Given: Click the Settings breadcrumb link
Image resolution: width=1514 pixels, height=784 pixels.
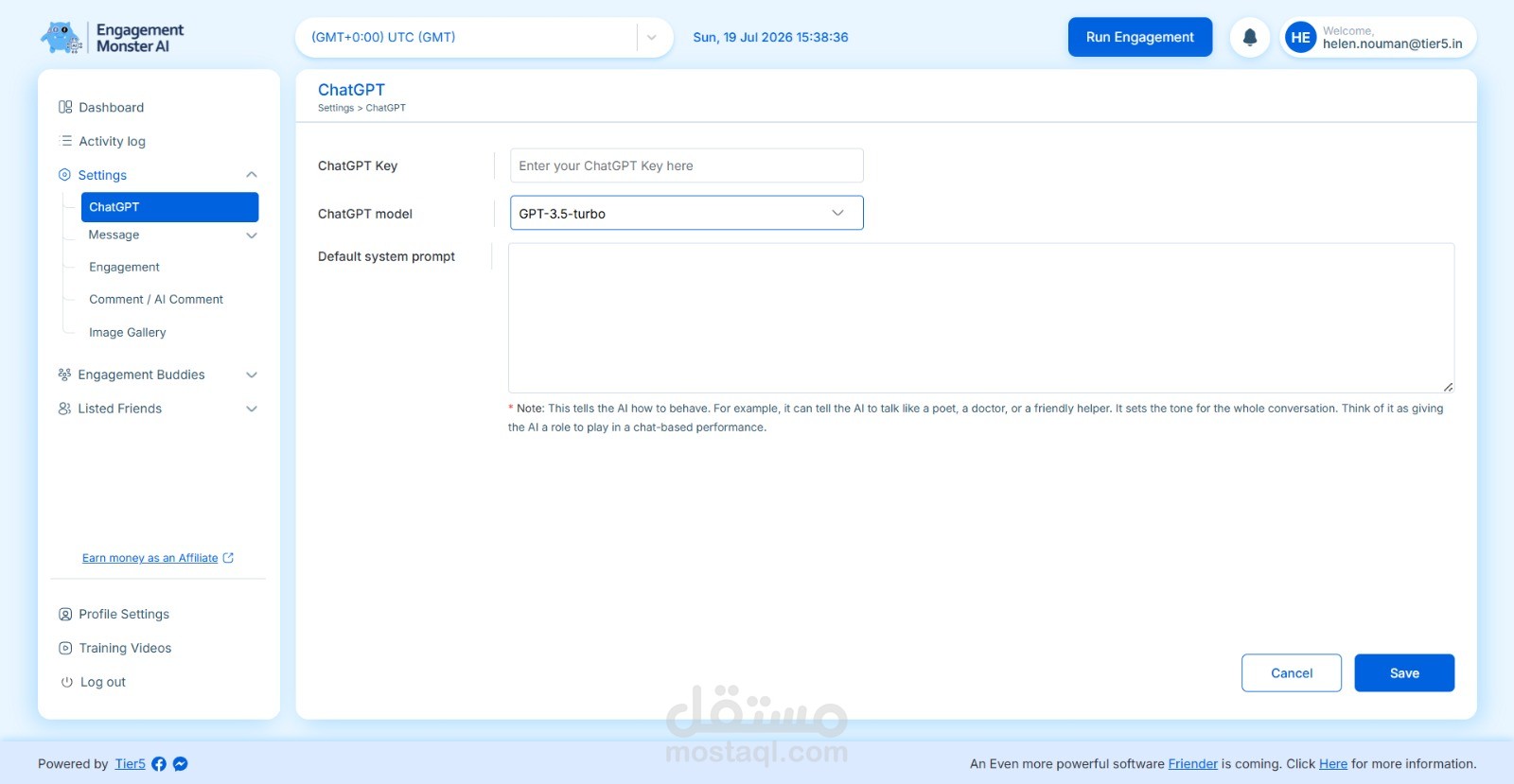Looking at the screenshot, I should [x=336, y=108].
